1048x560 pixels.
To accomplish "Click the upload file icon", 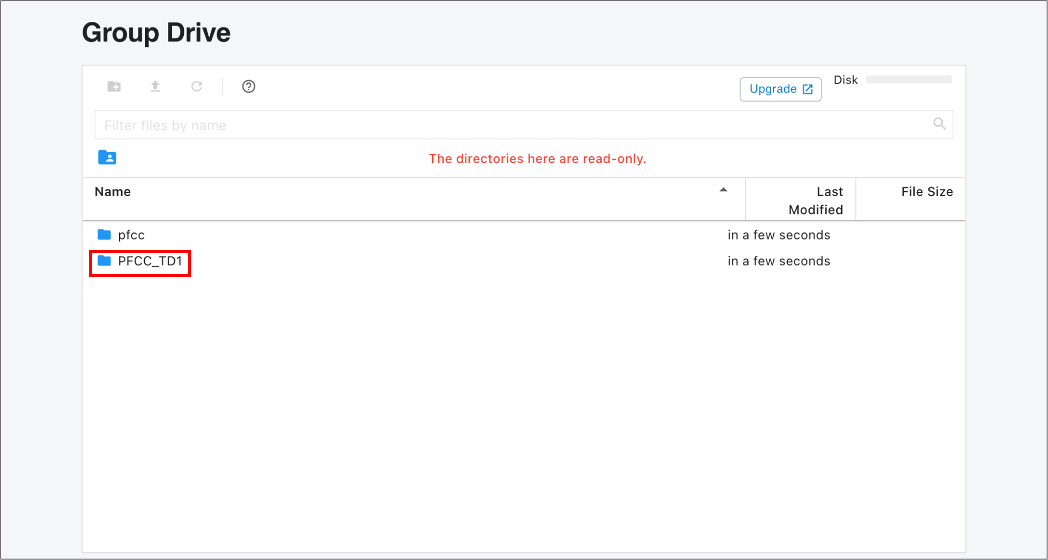I will [155, 87].
